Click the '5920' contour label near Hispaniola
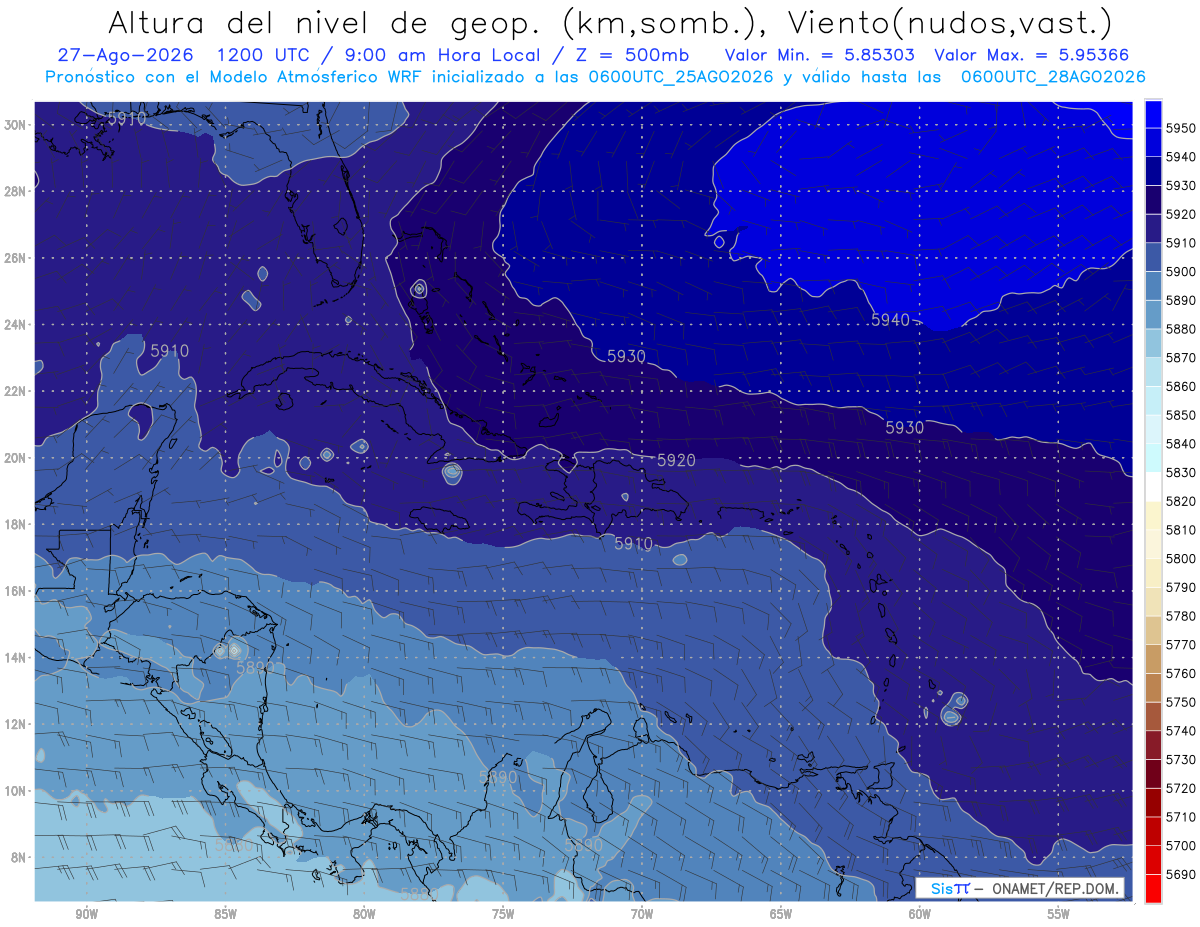 coord(676,460)
